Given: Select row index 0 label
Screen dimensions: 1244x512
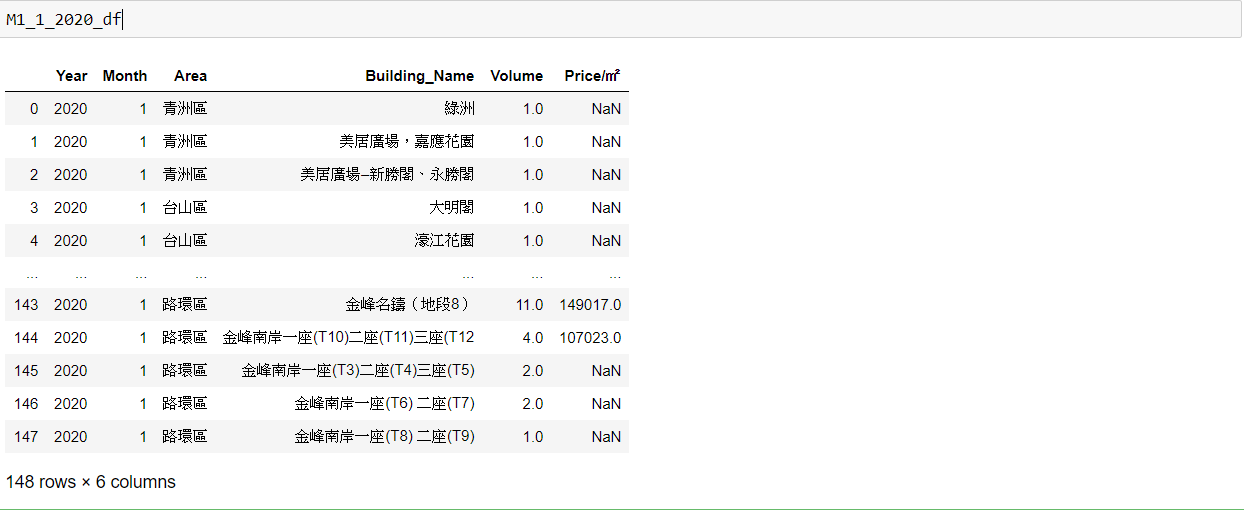Looking at the screenshot, I should [x=34, y=109].
